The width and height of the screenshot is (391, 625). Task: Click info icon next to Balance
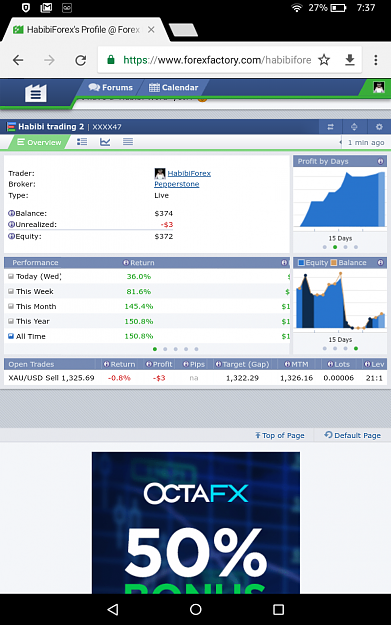click(11, 213)
